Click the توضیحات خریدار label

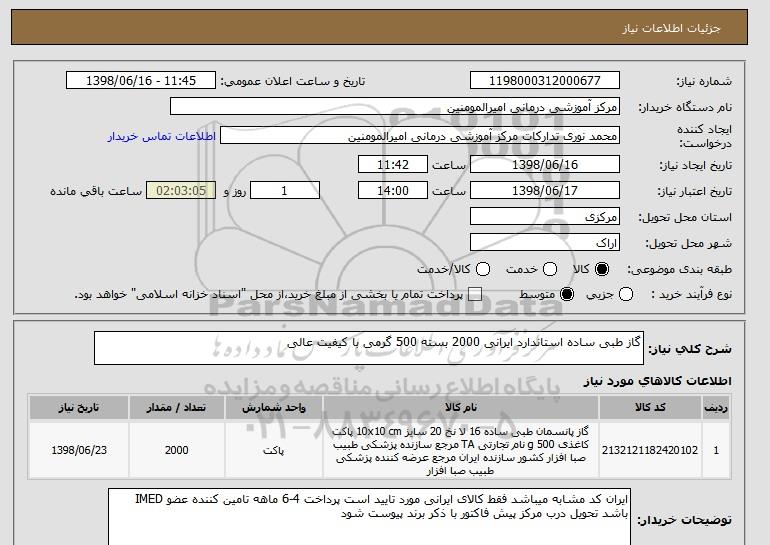click(x=685, y=519)
